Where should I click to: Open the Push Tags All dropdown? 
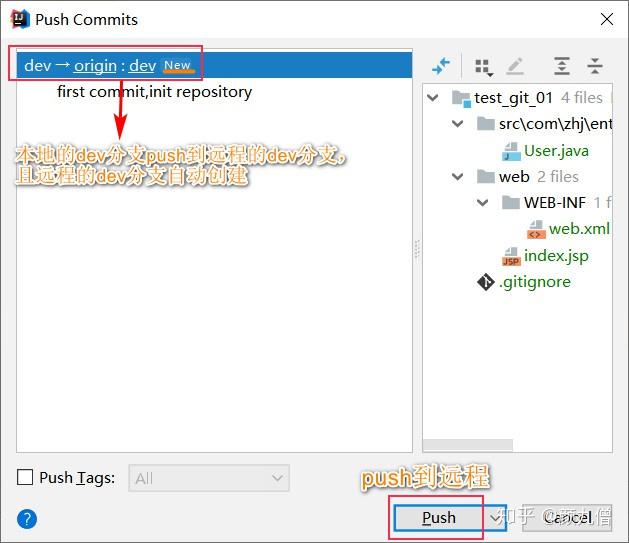point(209,478)
